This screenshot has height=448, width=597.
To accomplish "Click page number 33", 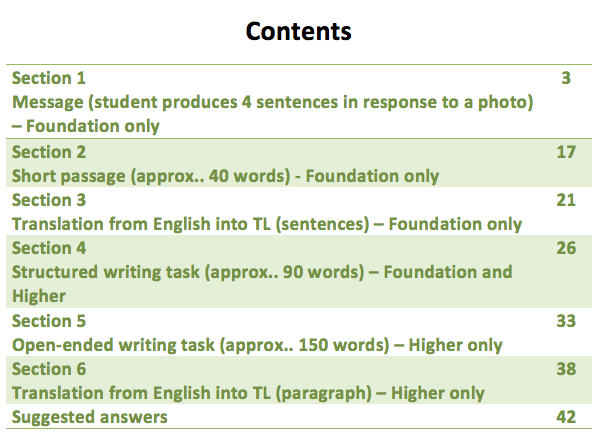I will pyautogui.click(x=566, y=321).
